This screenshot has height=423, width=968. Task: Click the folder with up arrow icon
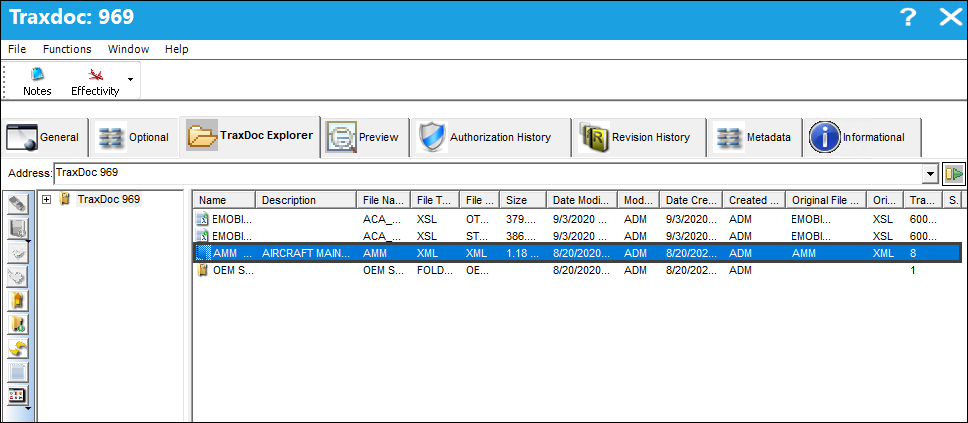click(x=17, y=301)
